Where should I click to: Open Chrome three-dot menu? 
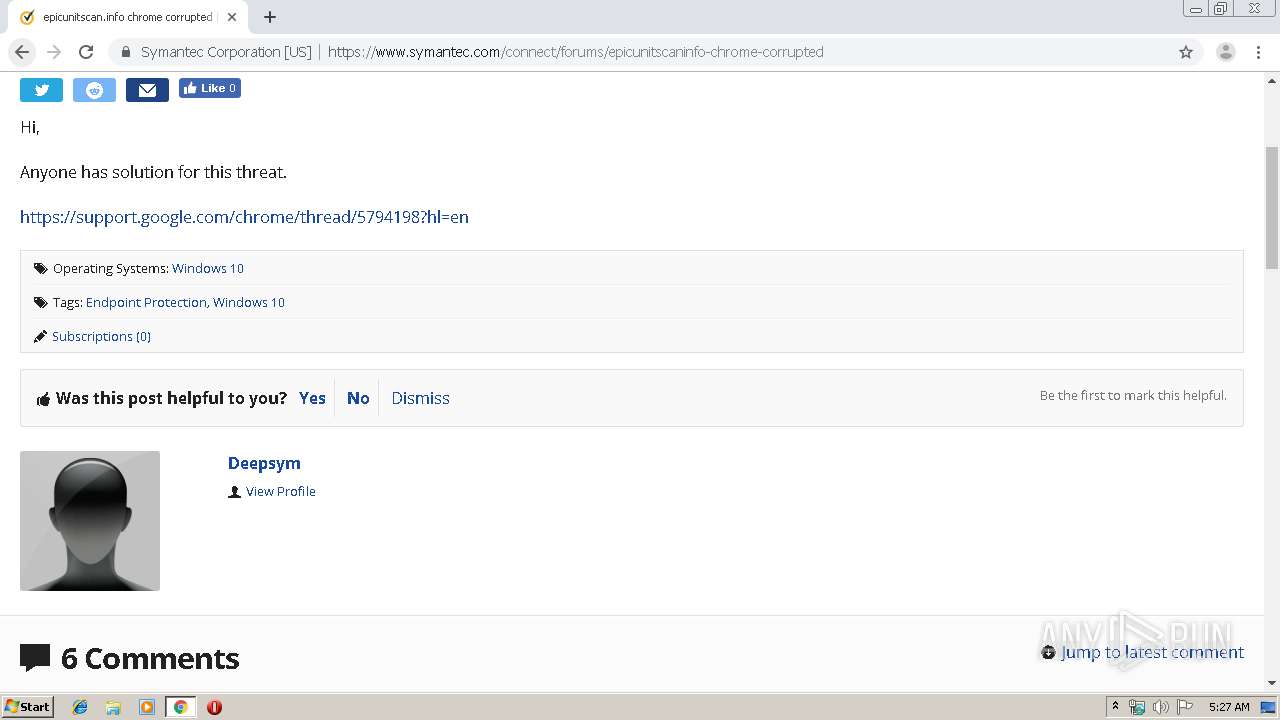[x=1257, y=52]
